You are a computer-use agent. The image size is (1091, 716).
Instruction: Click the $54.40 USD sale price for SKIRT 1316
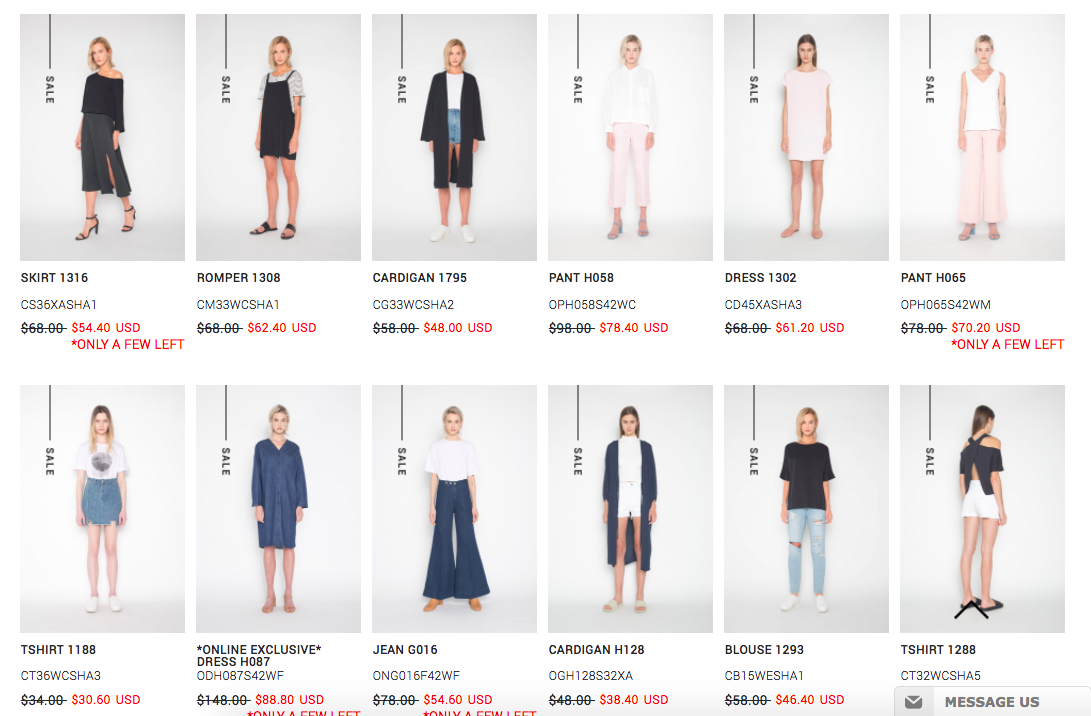(x=106, y=328)
